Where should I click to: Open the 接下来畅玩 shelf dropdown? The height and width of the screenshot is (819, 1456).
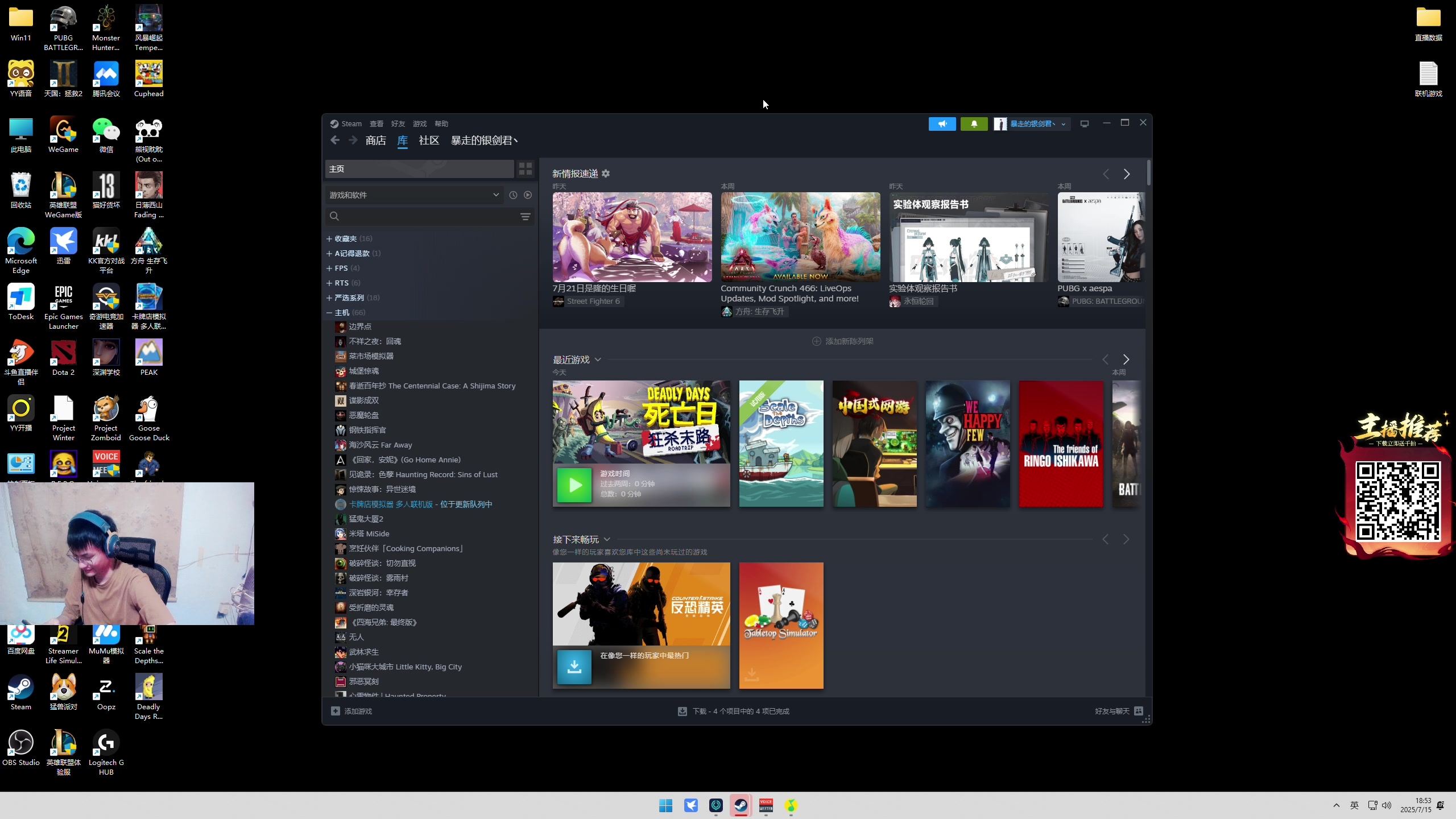point(607,539)
